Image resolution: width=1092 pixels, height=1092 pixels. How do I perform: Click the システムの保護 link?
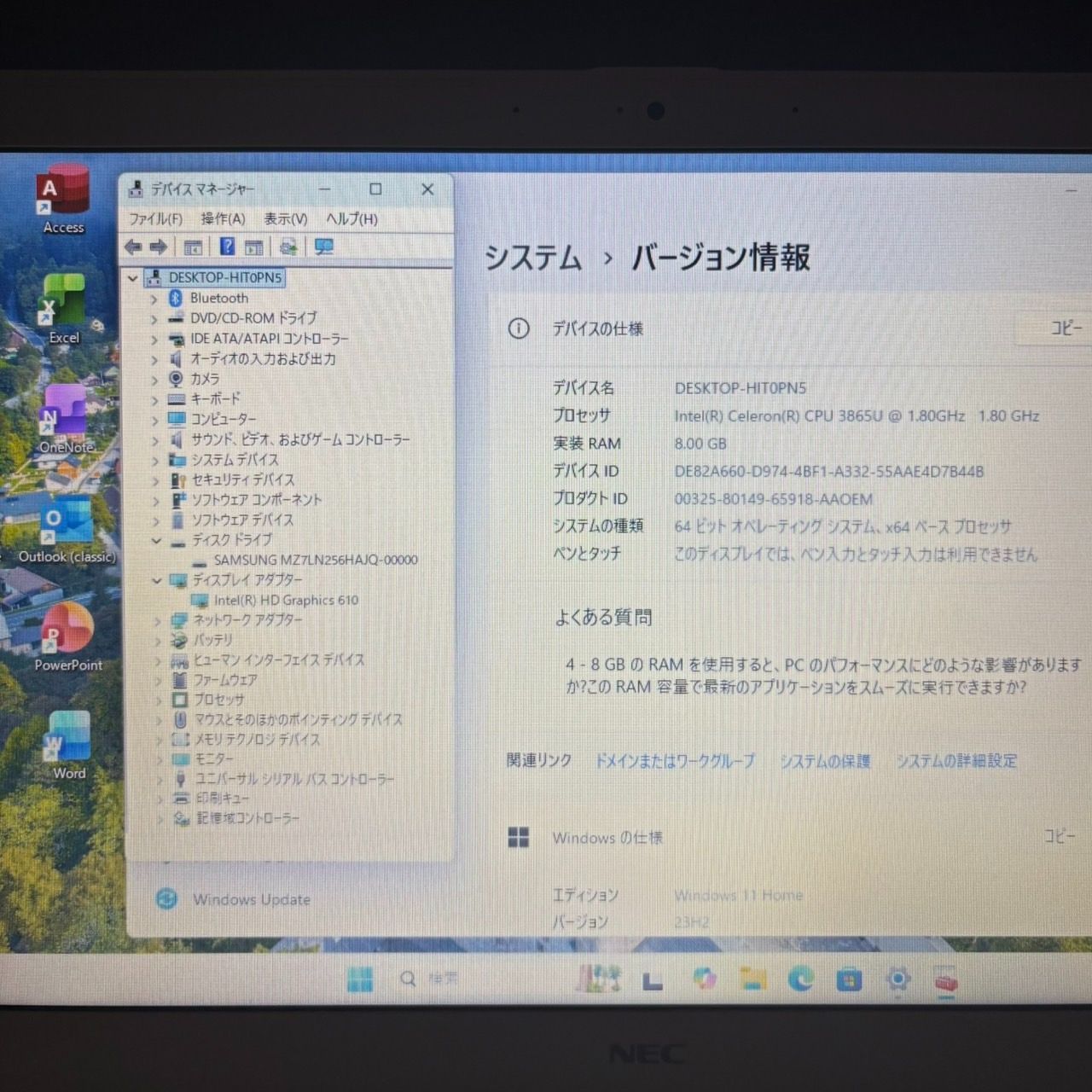point(825,761)
